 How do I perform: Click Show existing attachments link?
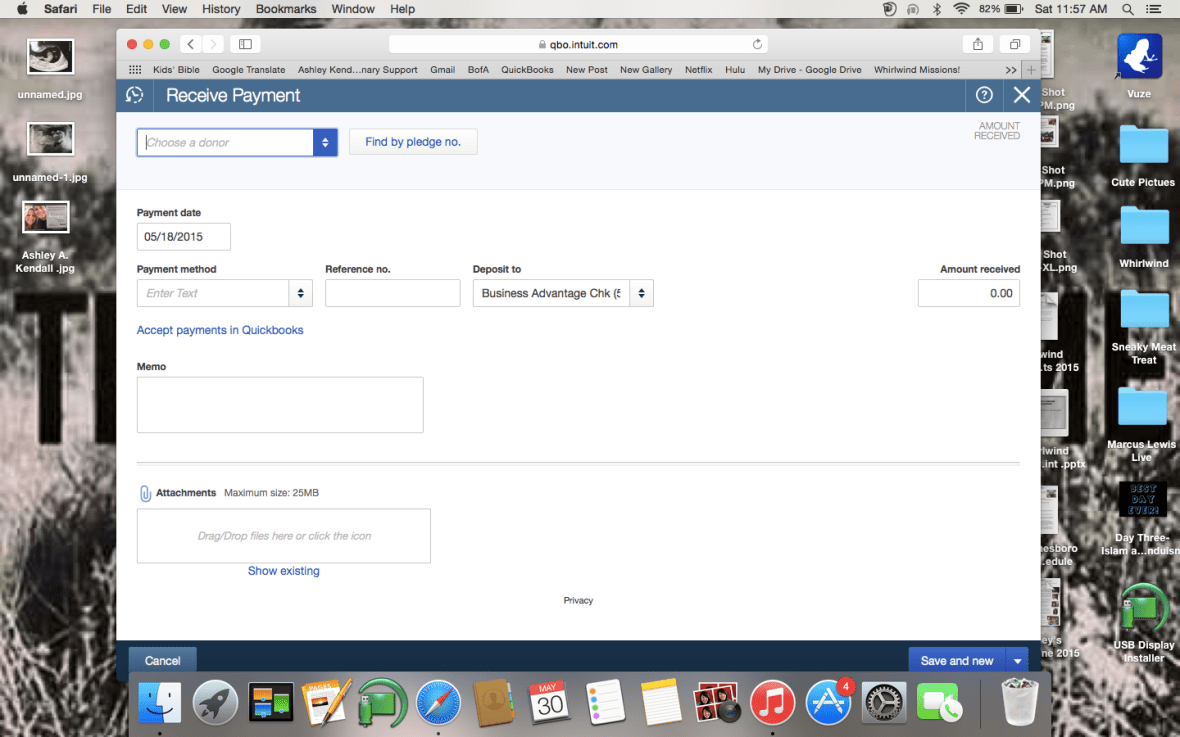tap(284, 571)
